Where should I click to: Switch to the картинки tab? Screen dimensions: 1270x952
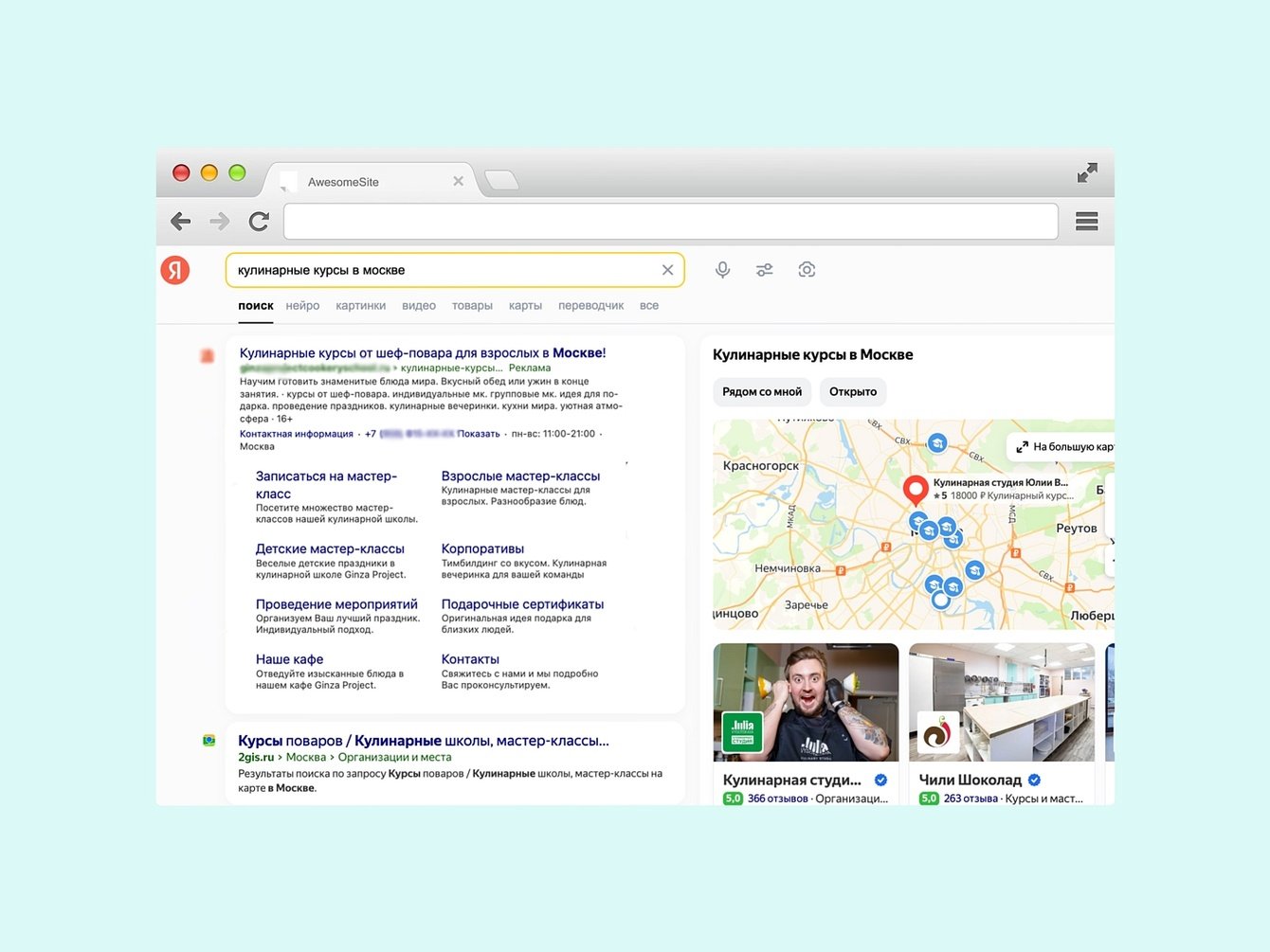pyautogui.click(x=360, y=306)
